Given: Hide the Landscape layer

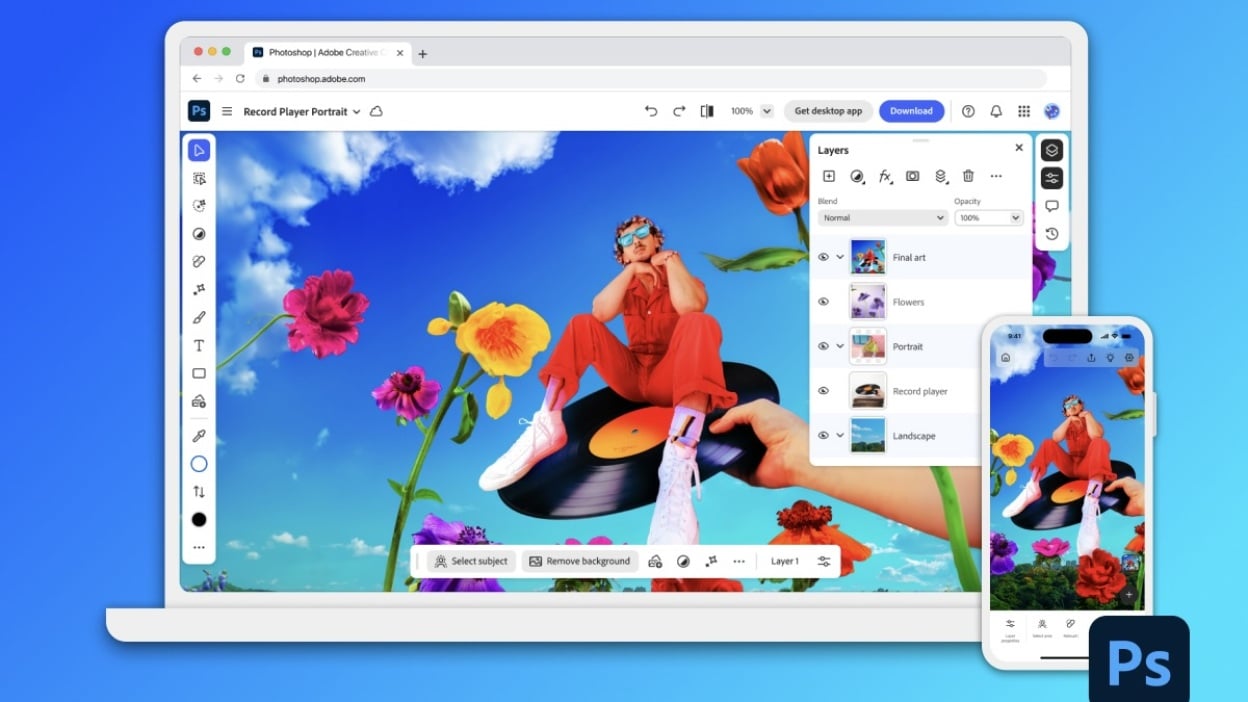Looking at the screenshot, I should pyautogui.click(x=824, y=436).
